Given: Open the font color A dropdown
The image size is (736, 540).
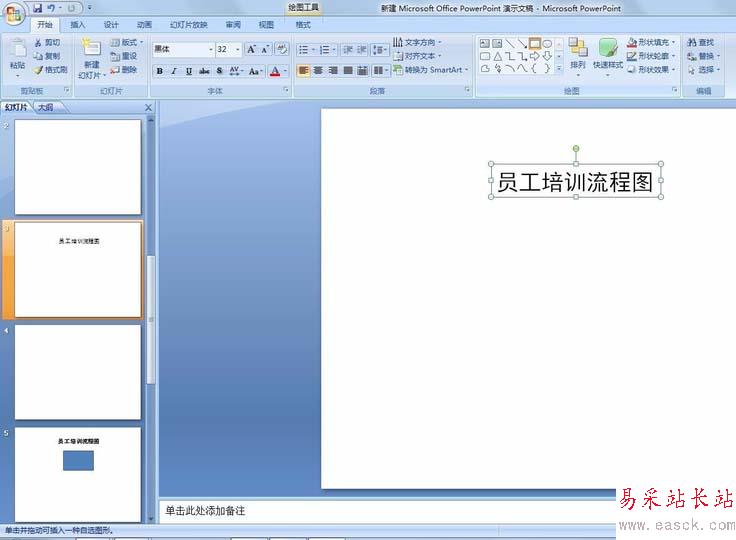Looking at the screenshot, I should tap(285, 71).
